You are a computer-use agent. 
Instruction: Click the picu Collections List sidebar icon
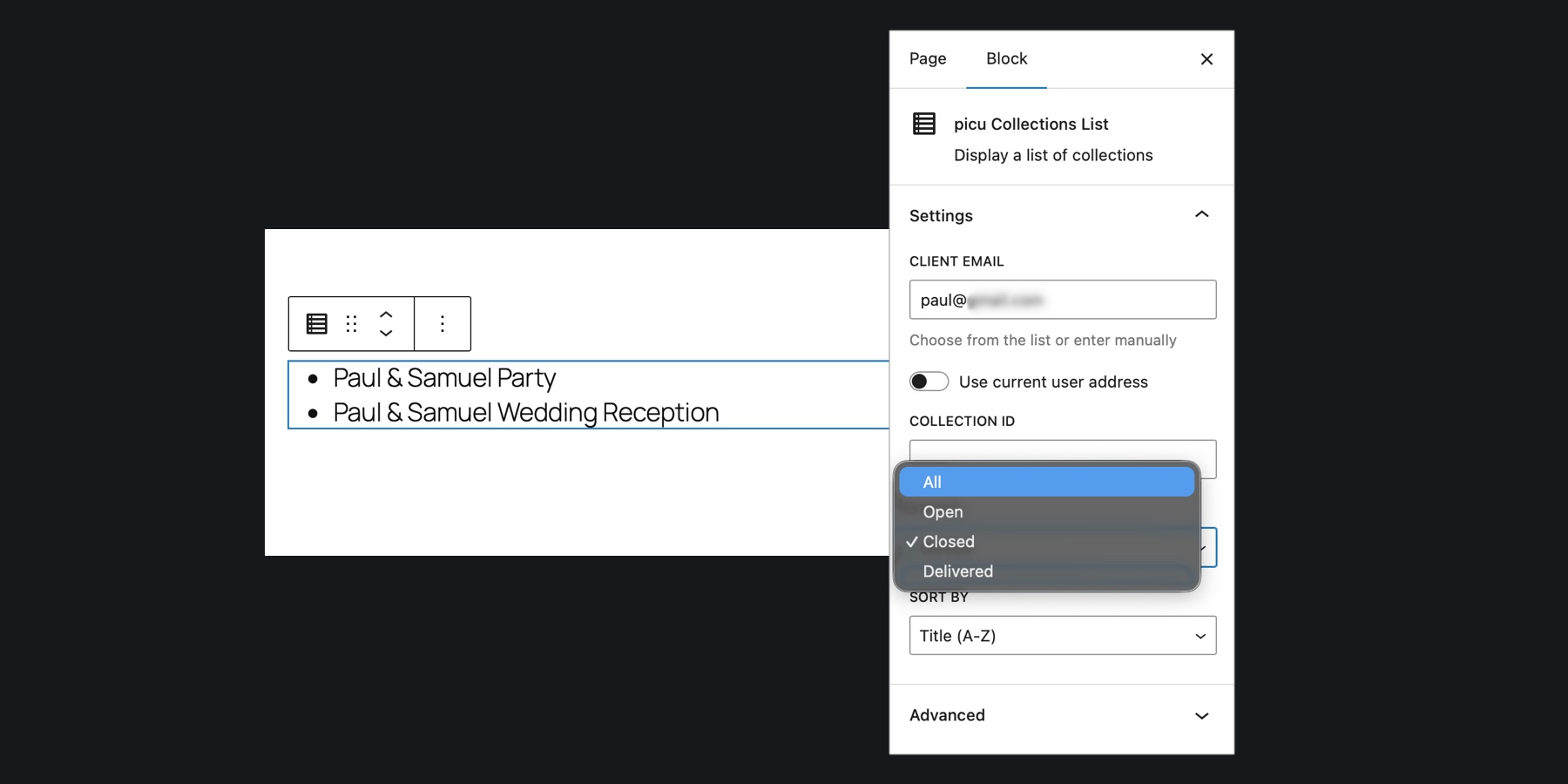924,124
